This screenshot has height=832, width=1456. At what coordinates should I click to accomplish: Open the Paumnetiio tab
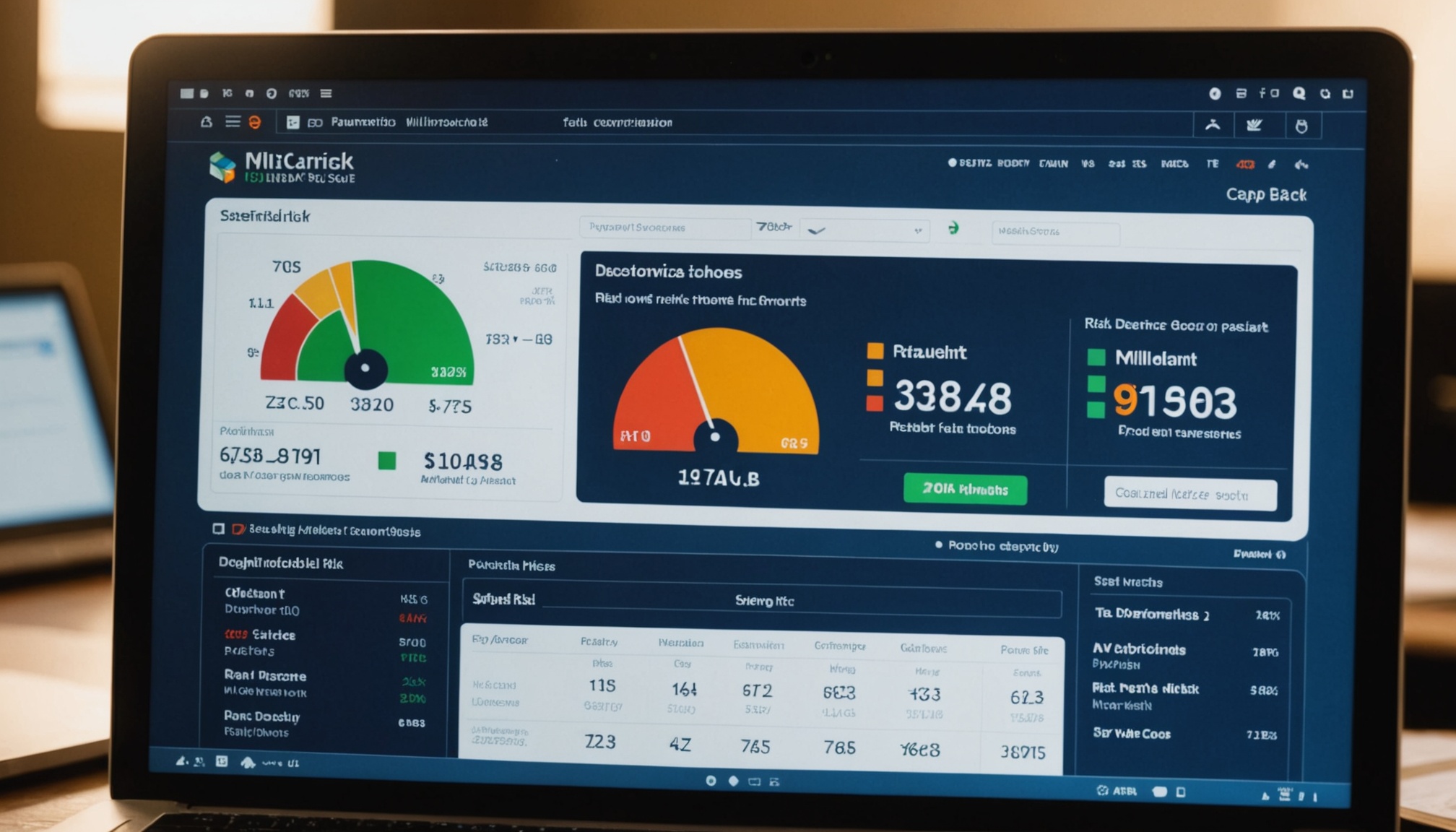point(363,122)
